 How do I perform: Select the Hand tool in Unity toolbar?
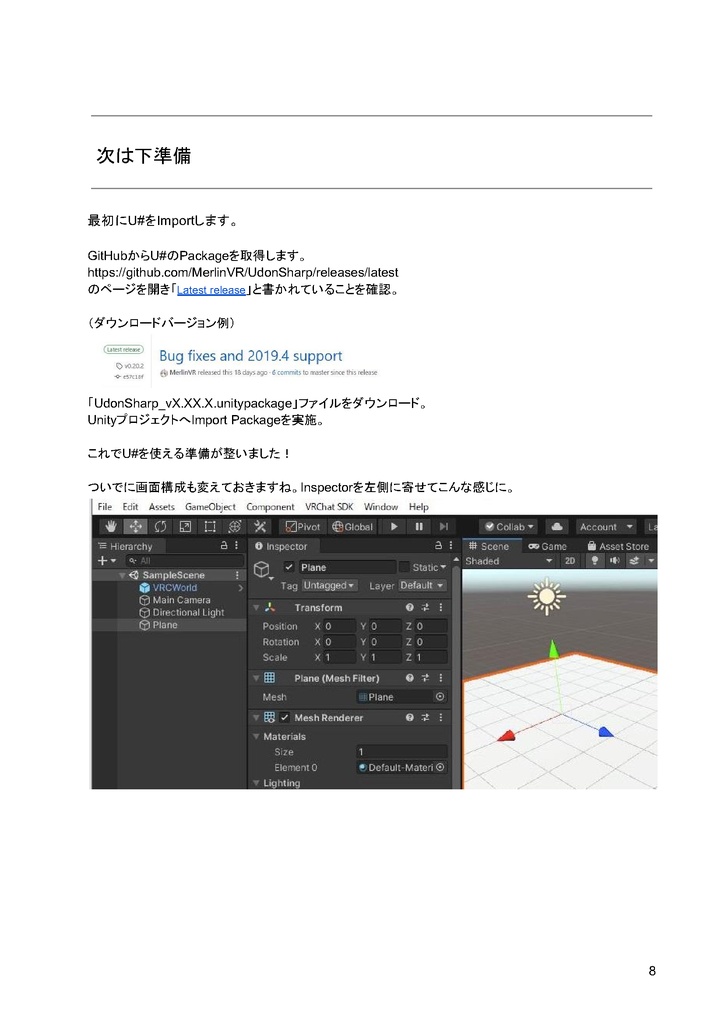coord(111,526)
